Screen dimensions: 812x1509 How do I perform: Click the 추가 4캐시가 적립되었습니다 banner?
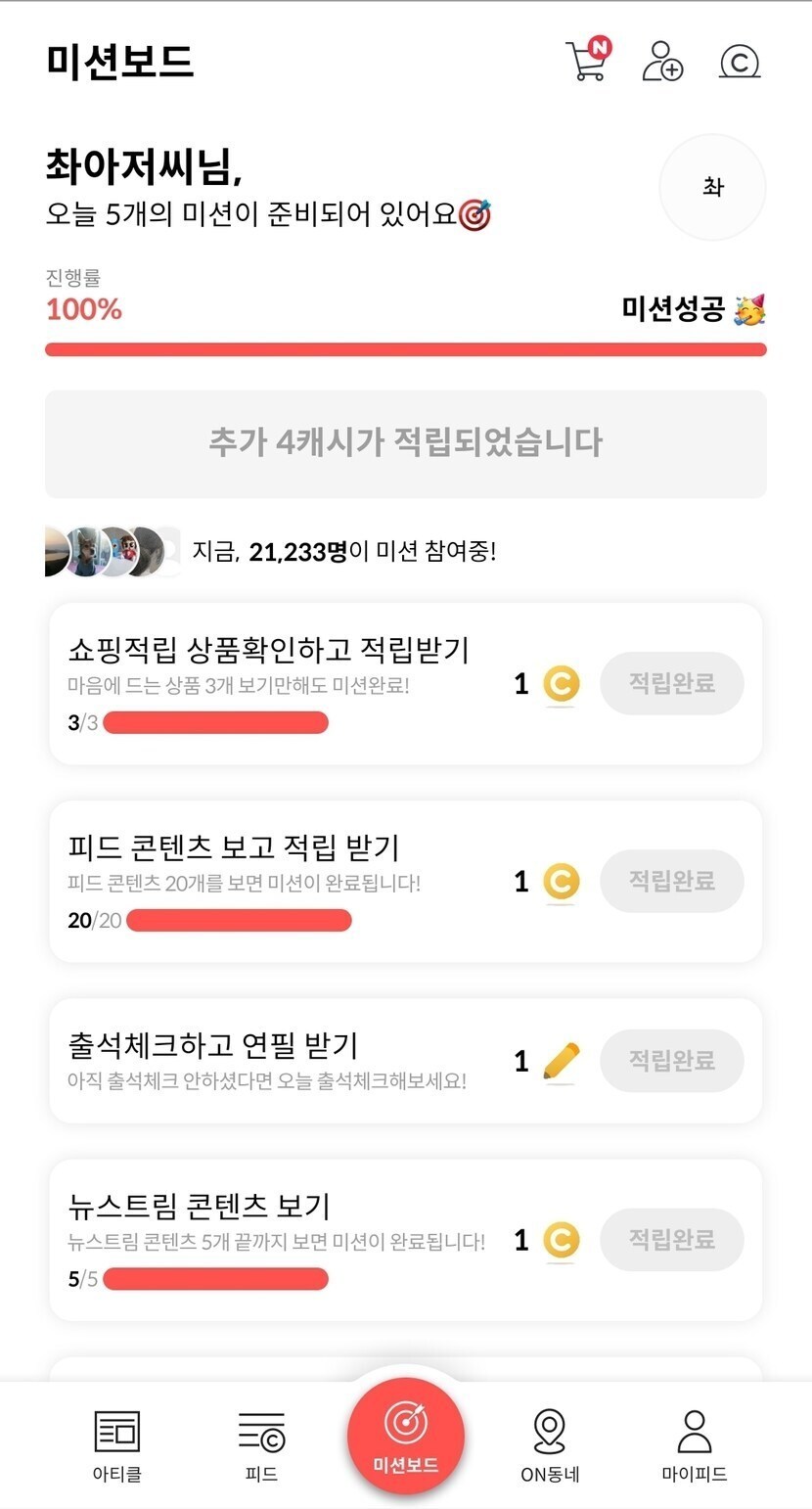click(406, 443)
